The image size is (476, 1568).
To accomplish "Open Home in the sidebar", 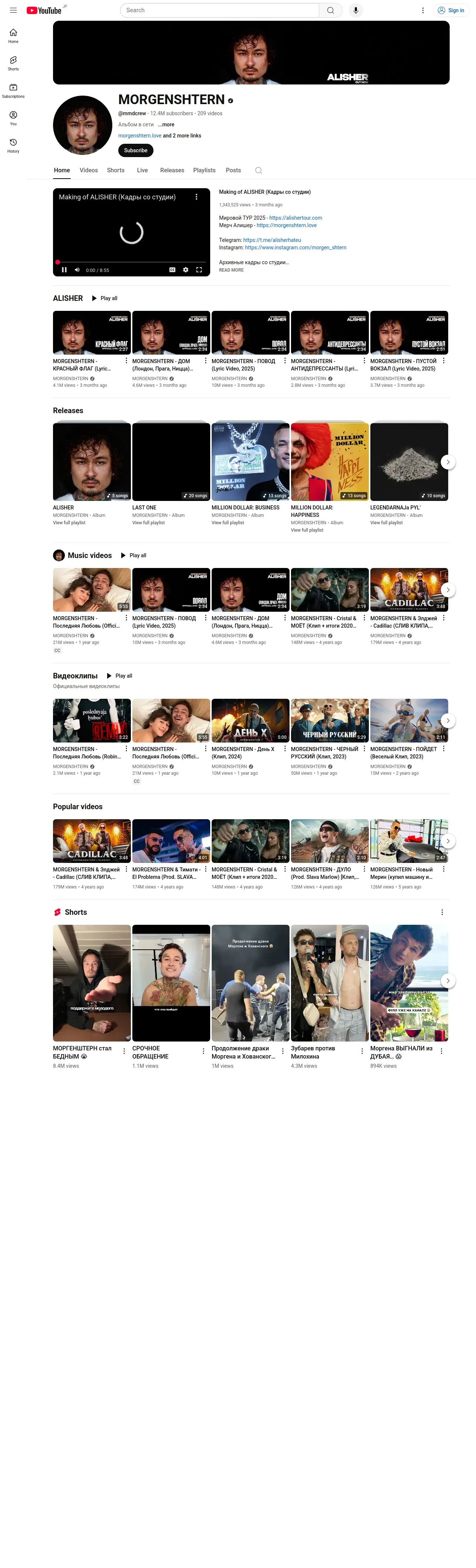I will pos(13,36).
